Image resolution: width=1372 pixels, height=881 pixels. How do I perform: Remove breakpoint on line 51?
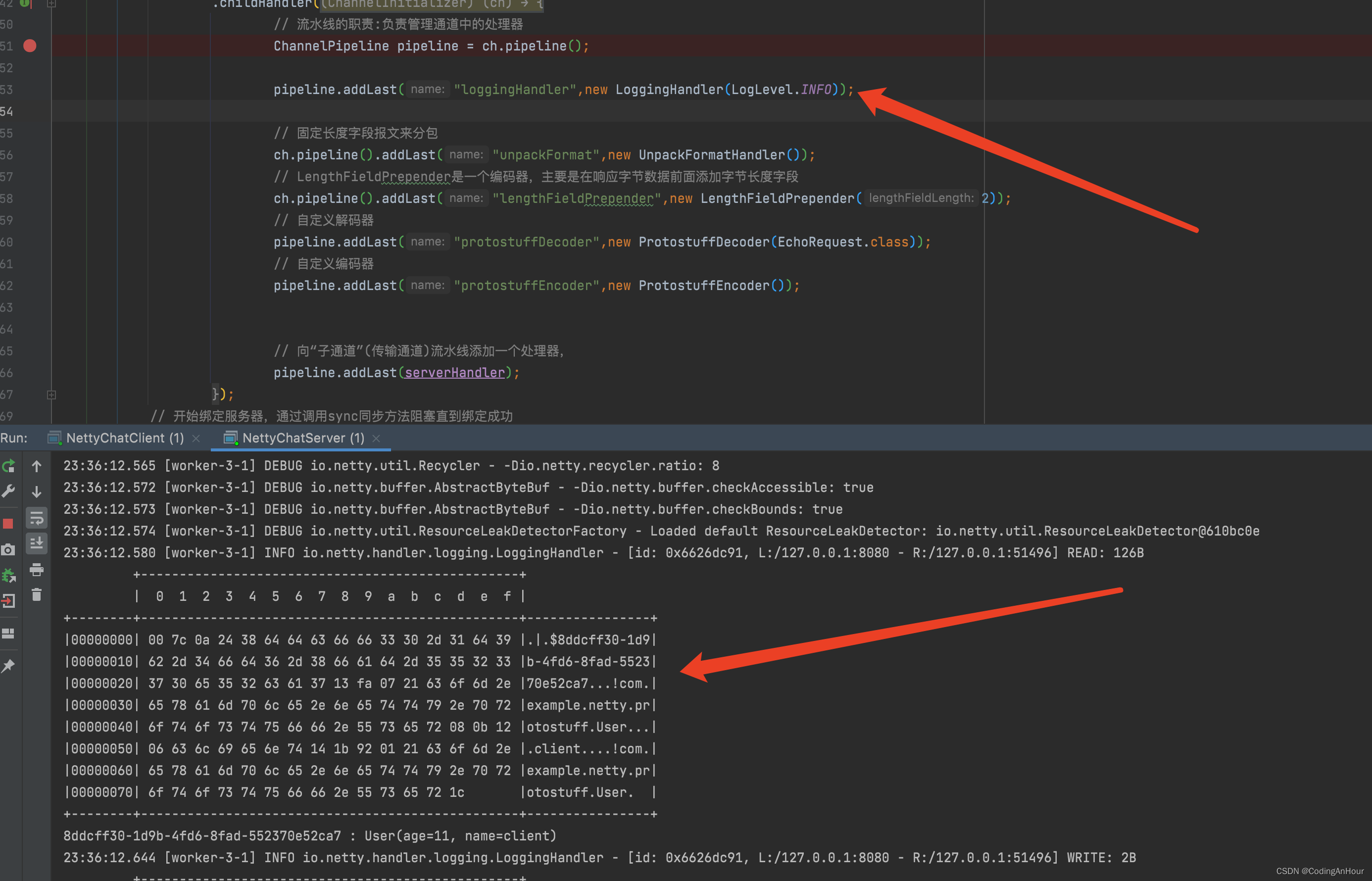pos(30,46)
